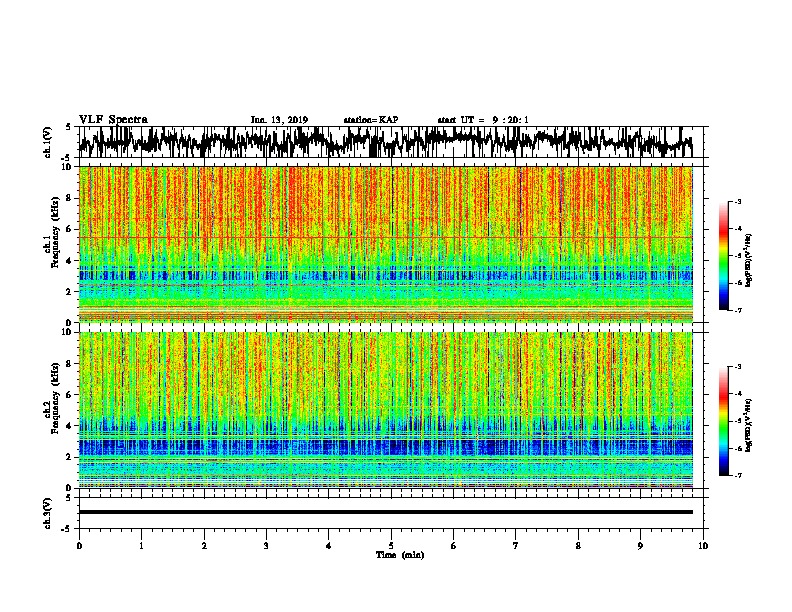Screen dimensions: 792x612
Task: Click the "-7" label on the ch.2 colorbar
Action: coord(737,475)
